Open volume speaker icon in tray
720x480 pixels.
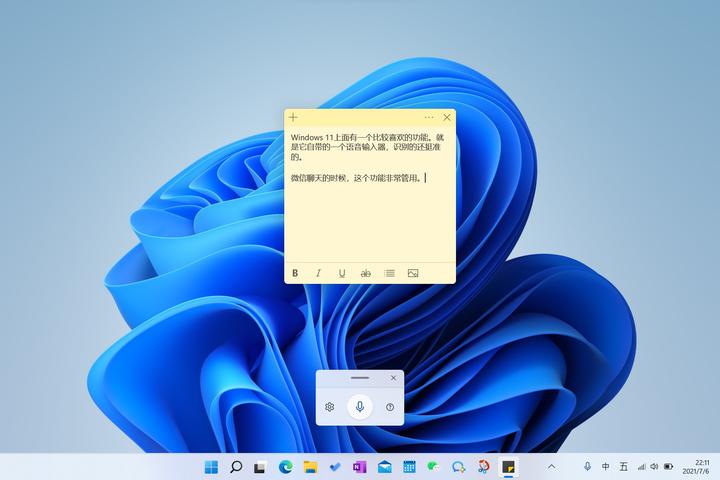[654, 467]
